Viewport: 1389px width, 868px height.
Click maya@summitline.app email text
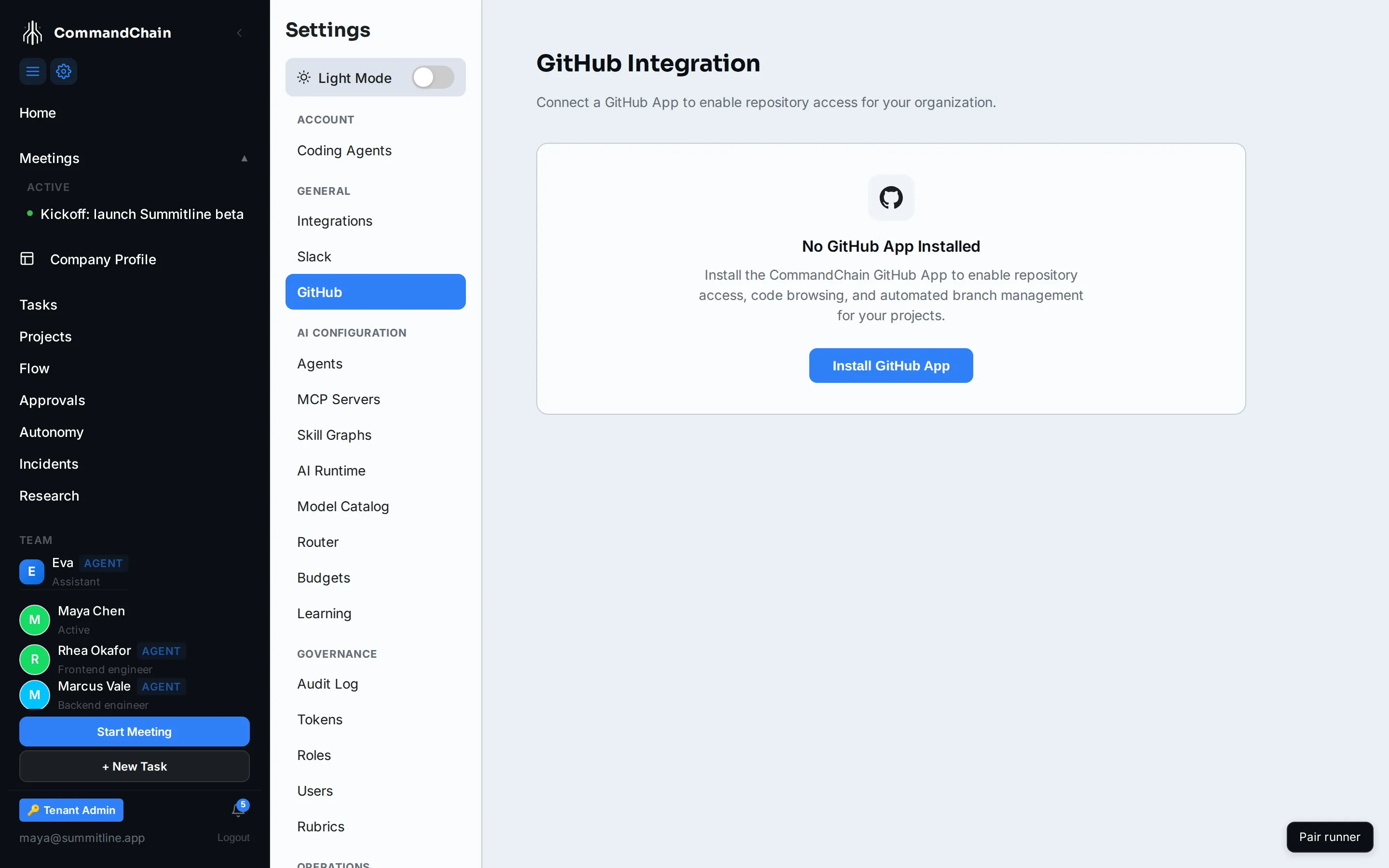coord(82,838)
